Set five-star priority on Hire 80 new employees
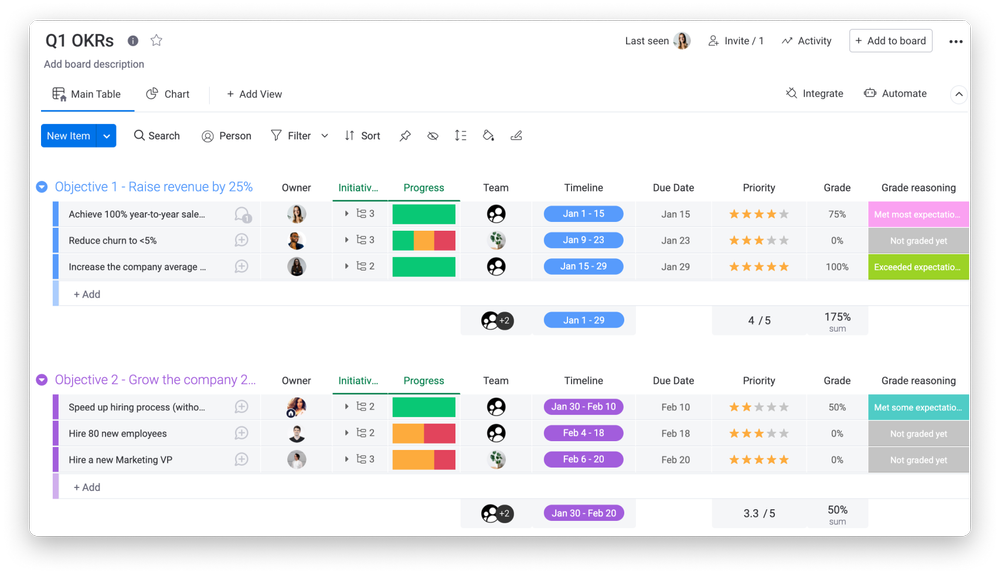 tap(784, 434)
